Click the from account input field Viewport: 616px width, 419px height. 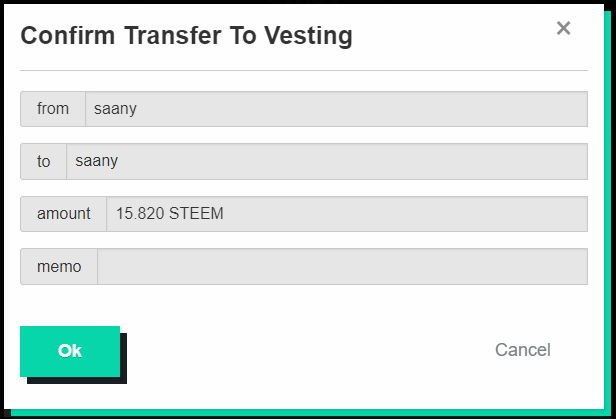coord(336,109)
